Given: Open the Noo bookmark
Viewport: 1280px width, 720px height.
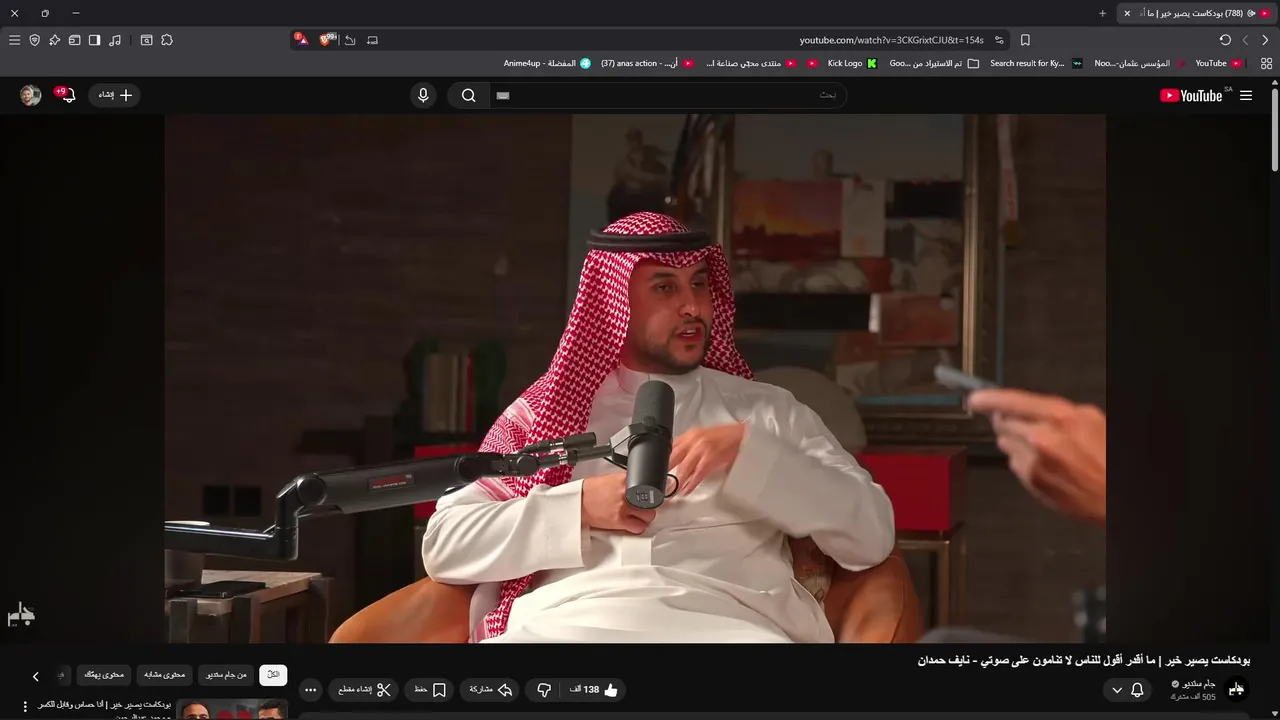Looking at the screenshot, I should coord(1140,63).
